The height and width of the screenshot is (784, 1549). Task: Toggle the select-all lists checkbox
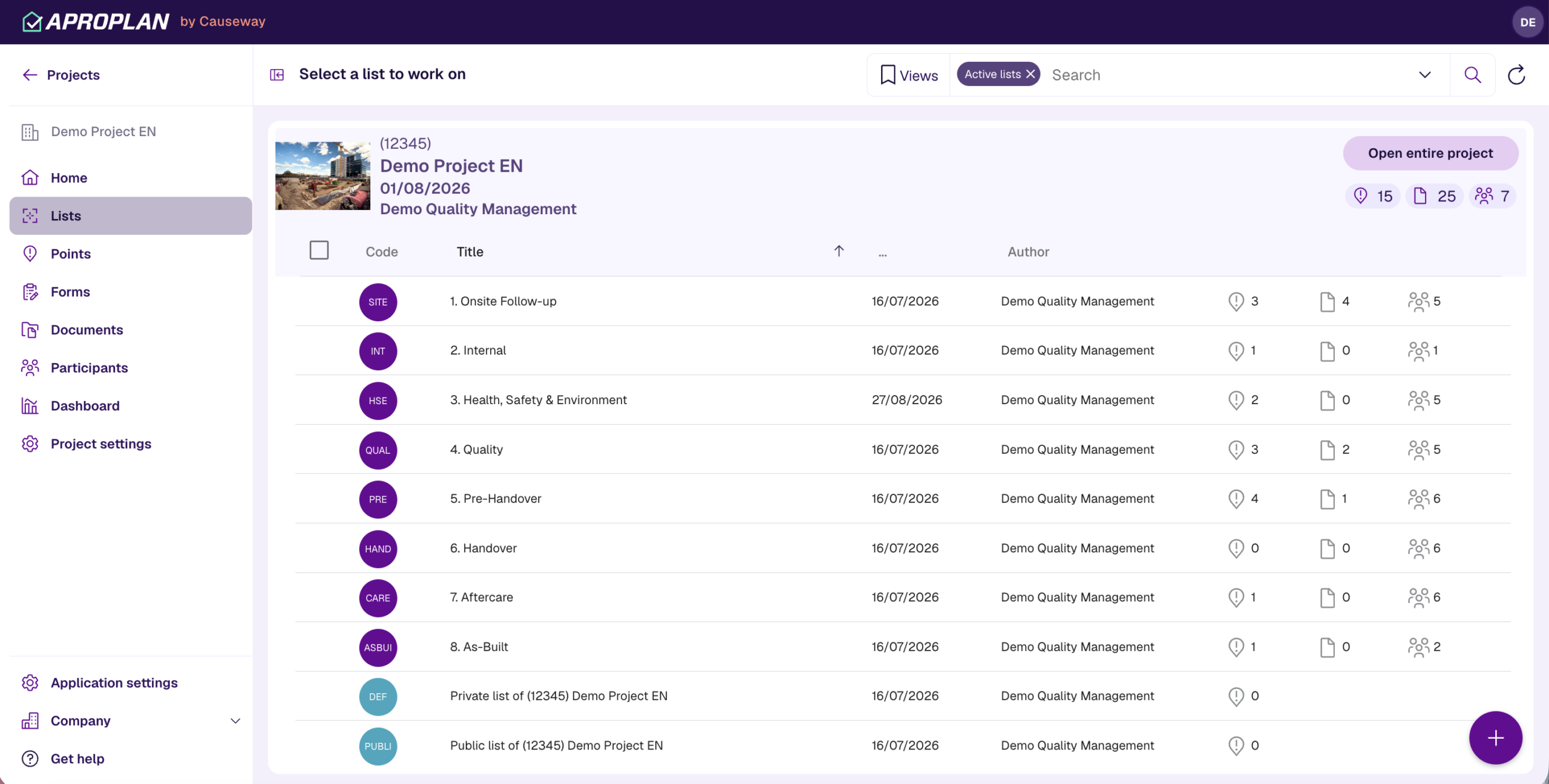coord(319,250)
